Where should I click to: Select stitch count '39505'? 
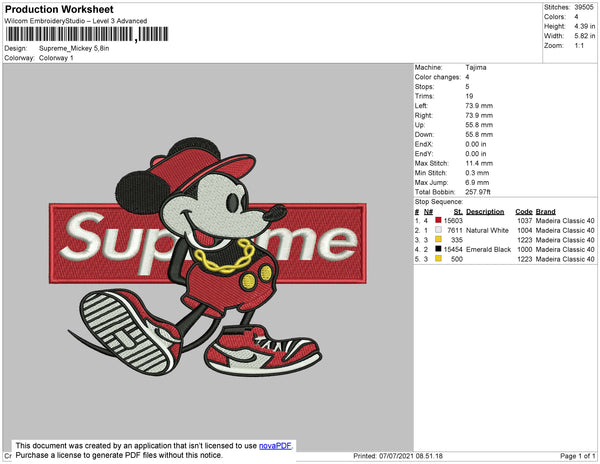coord(584,7)
